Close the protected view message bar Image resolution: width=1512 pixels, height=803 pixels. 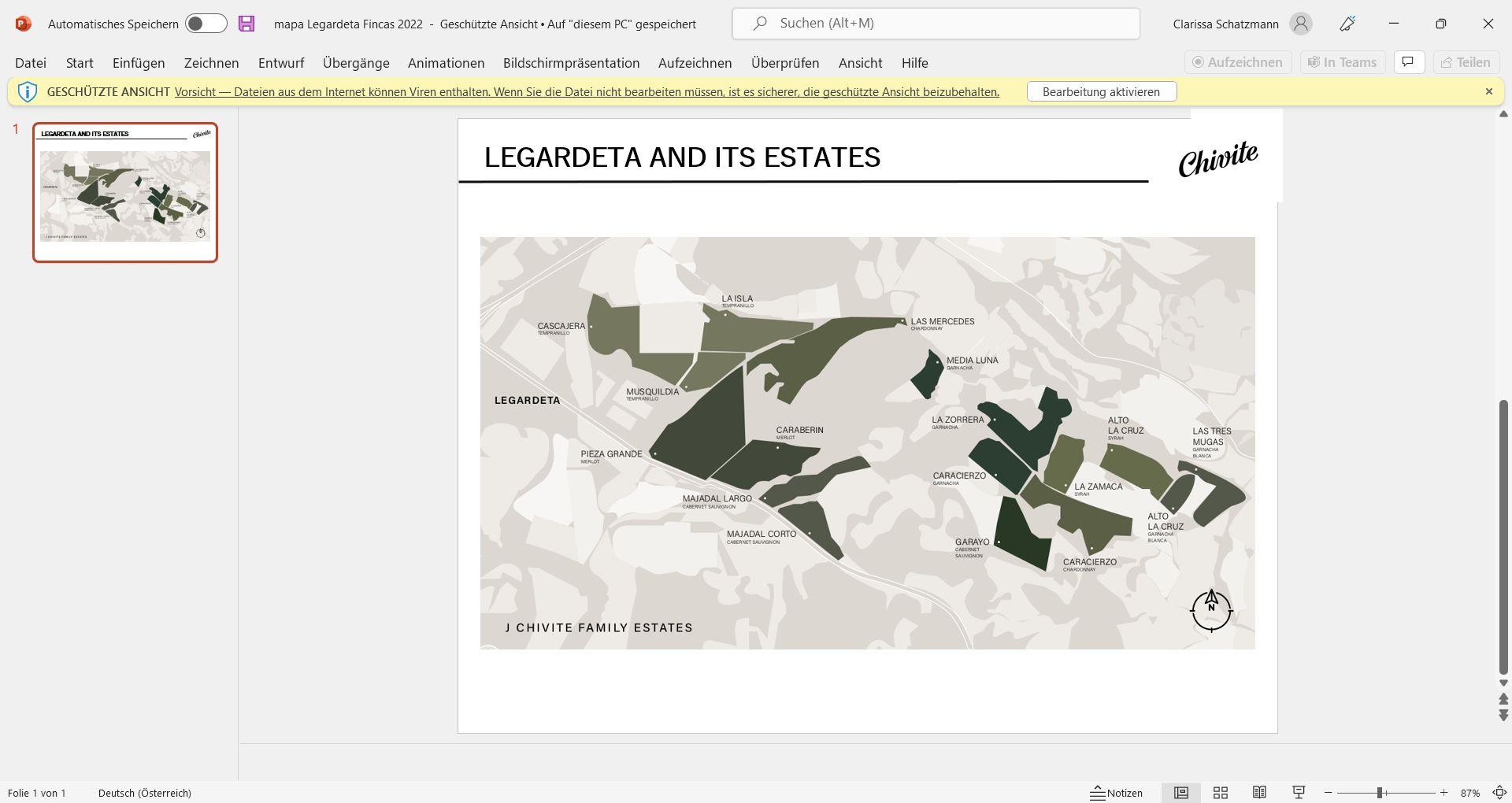pos(1488,91)
